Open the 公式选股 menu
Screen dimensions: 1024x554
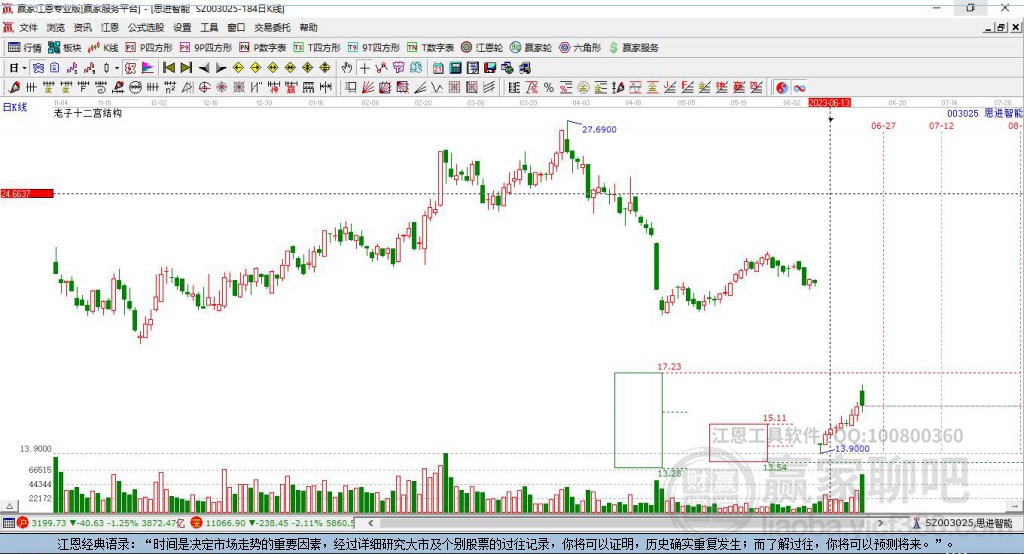(146, 27)
